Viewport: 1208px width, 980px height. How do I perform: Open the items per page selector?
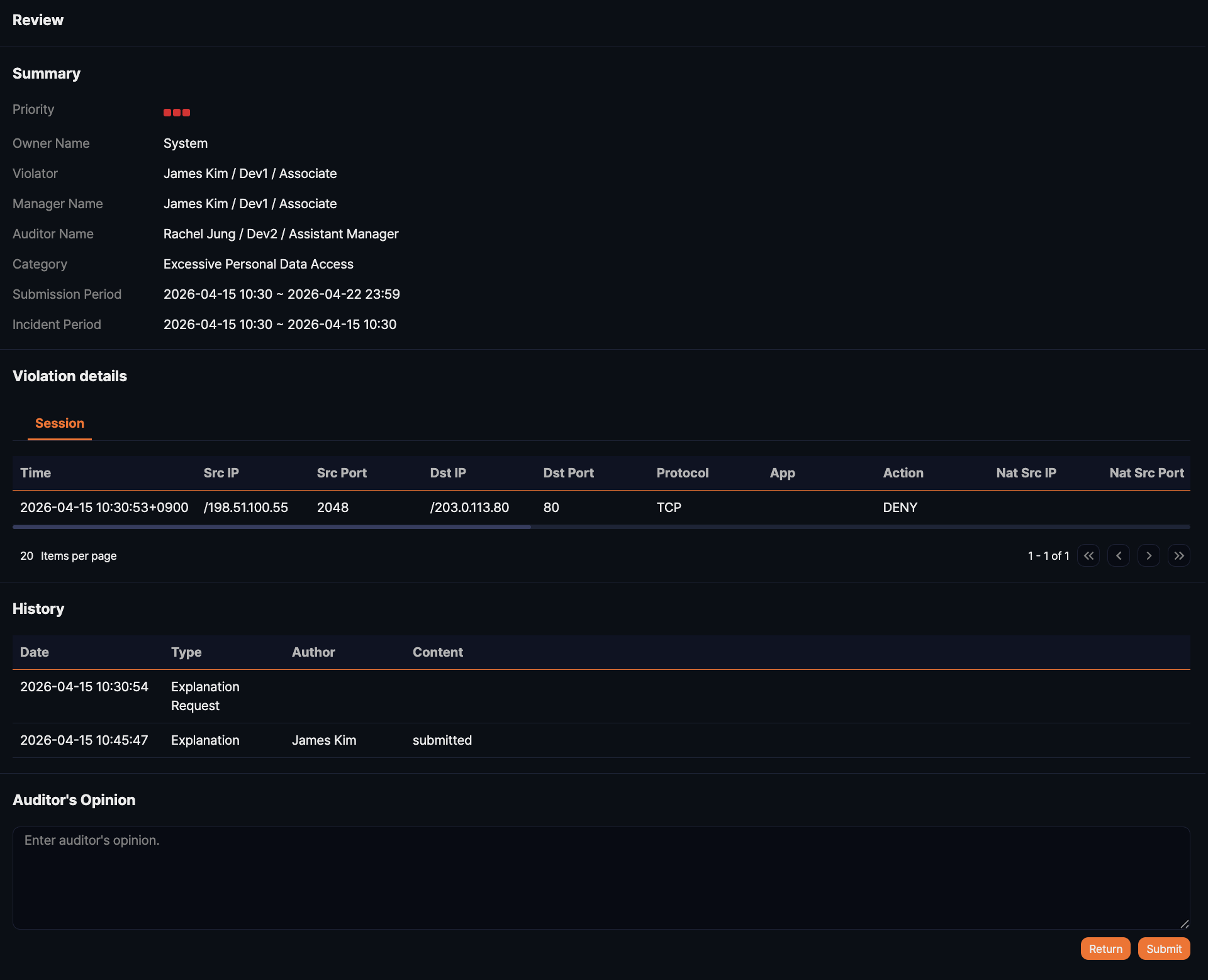point(27,556)
